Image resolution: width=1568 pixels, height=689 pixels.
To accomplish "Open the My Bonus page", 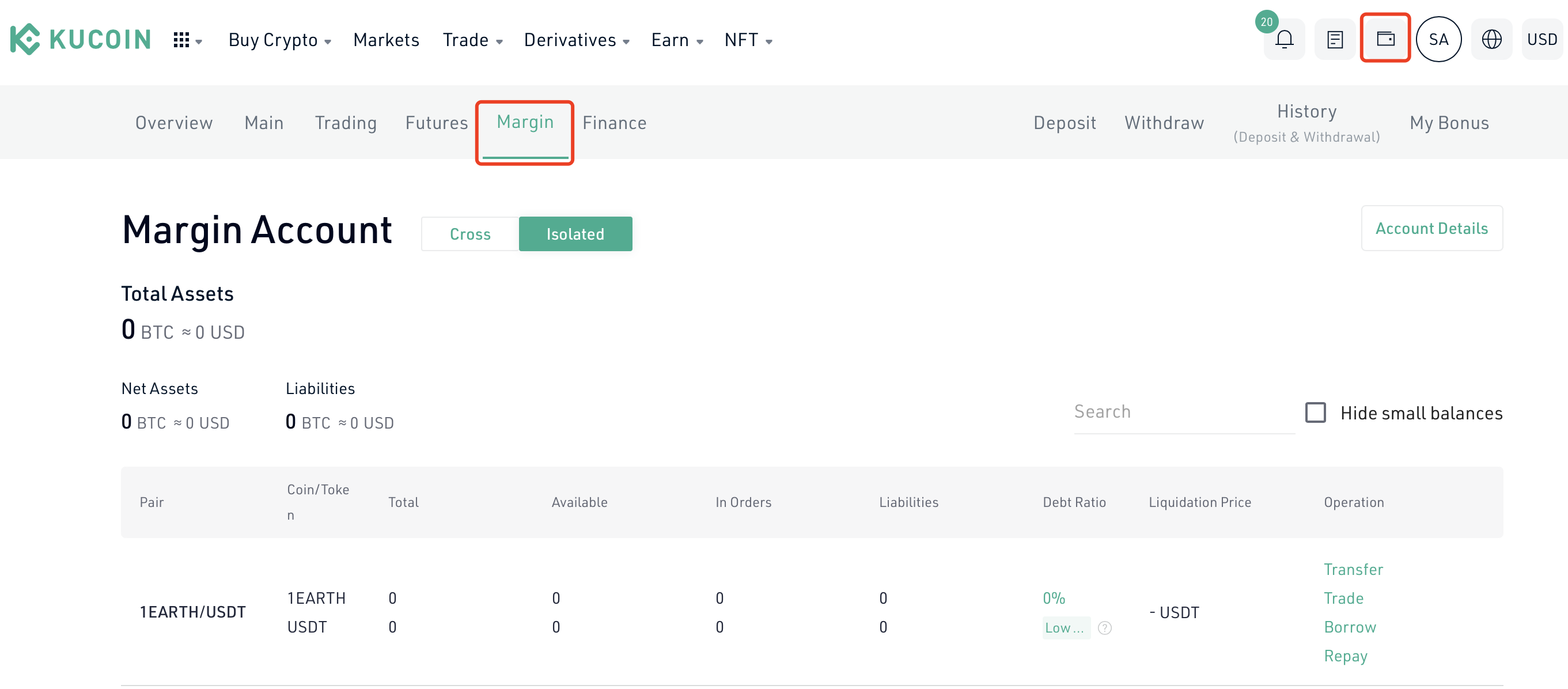I will click(x=1449, y=123).
